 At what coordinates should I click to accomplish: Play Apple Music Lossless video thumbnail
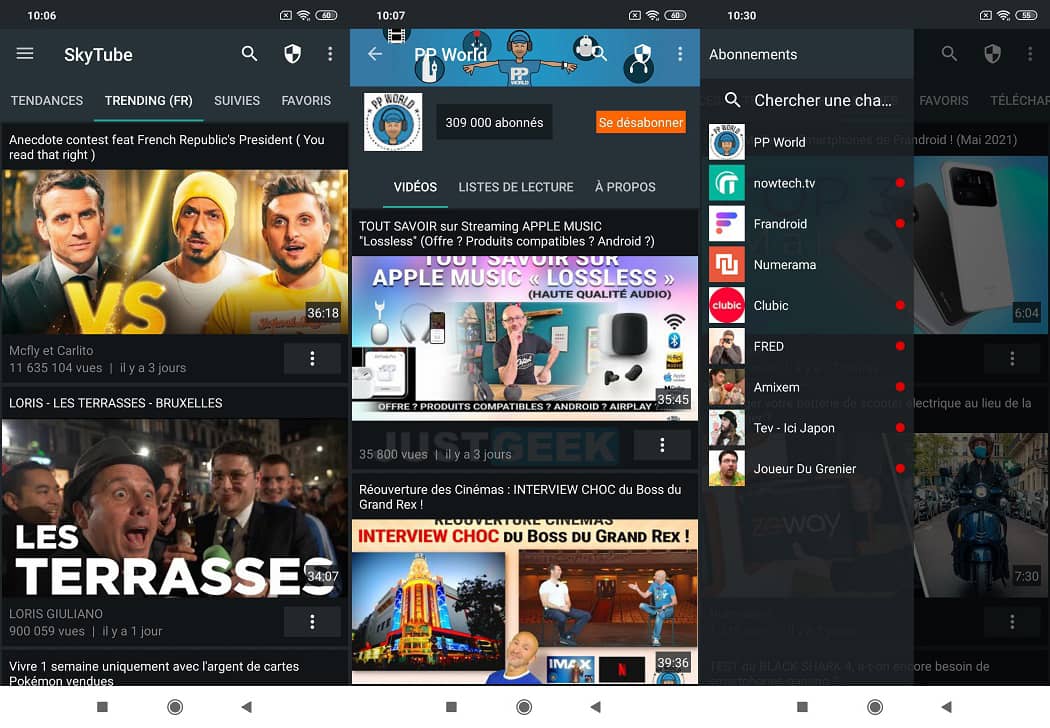[525, 338]
